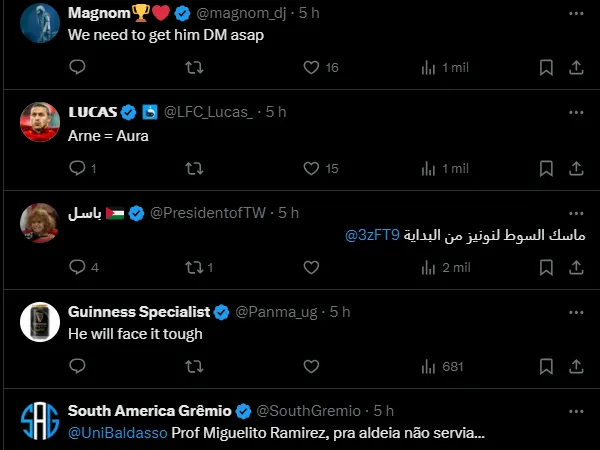Open more options on LUCAS's tweet
Viewport: 600px width, 450px height.
point(576,112)
